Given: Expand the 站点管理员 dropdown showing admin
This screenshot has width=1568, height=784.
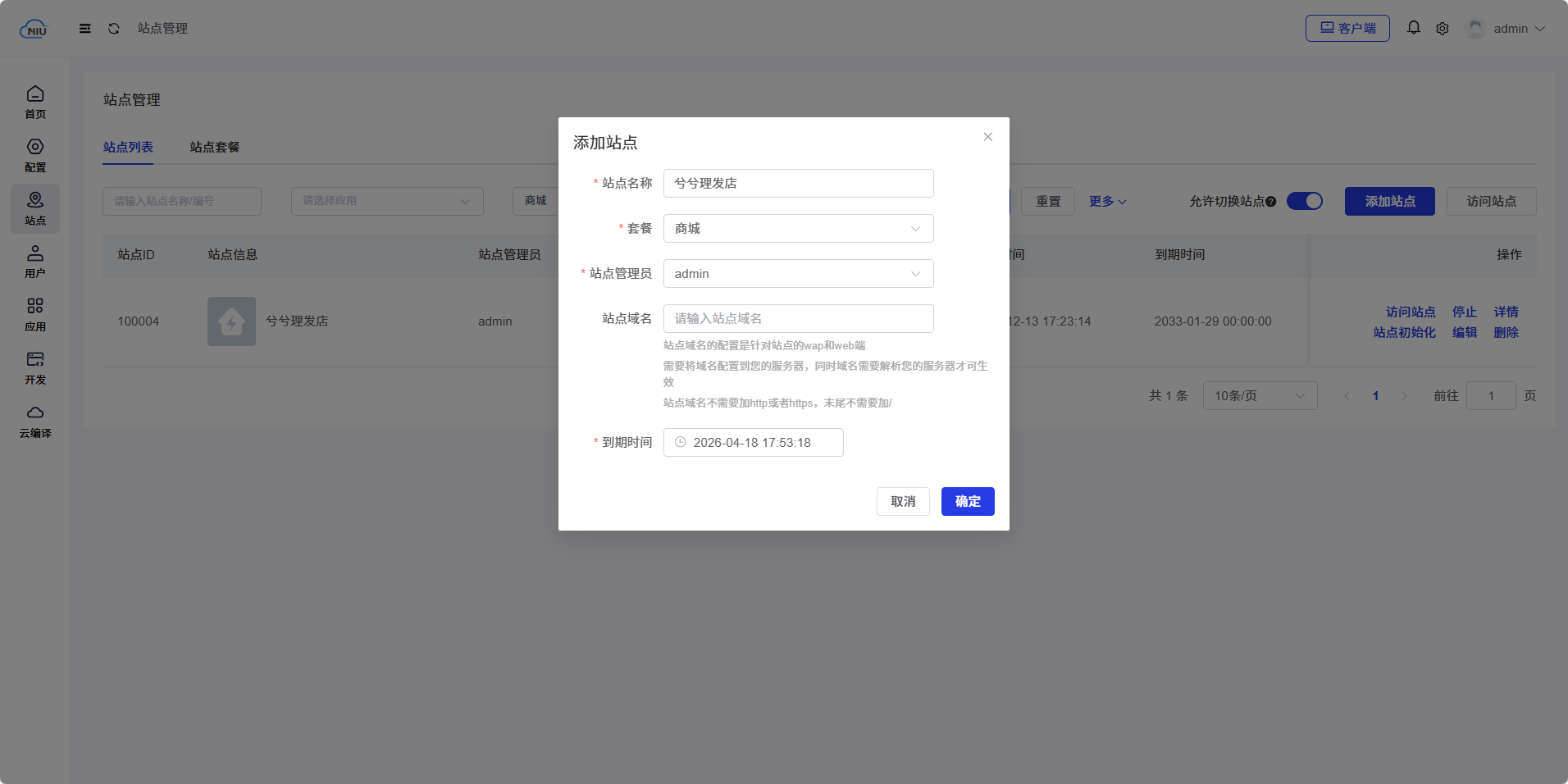Looking at the screenshot, I should click(798, 274).
